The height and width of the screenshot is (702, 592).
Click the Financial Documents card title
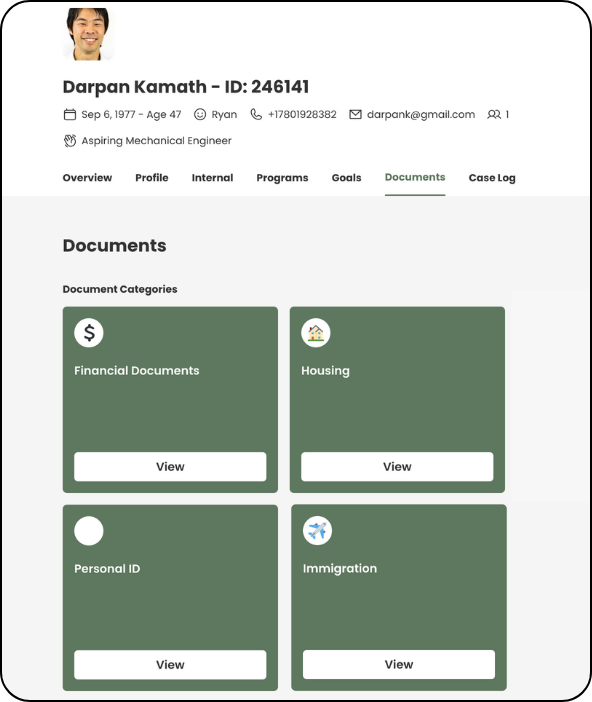coord(137,371)
